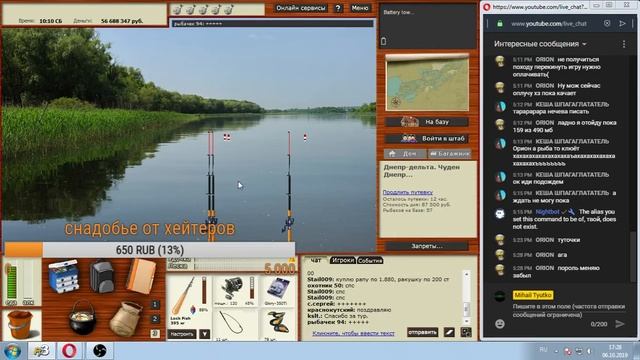The image size is (640, 360).
Task: Open the Багажник tab
Action: 449,153
